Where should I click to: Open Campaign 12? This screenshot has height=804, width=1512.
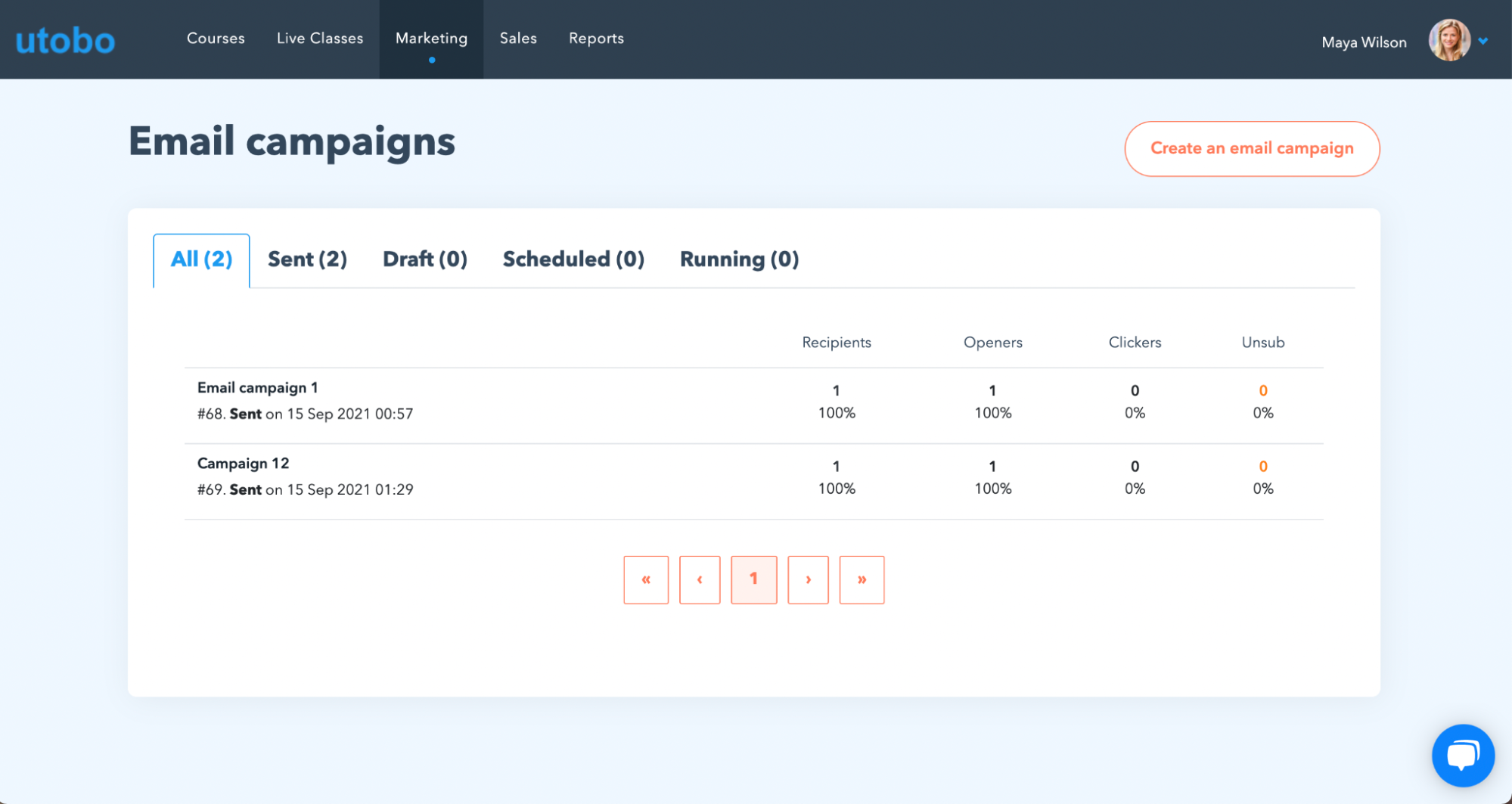(243, 464)
